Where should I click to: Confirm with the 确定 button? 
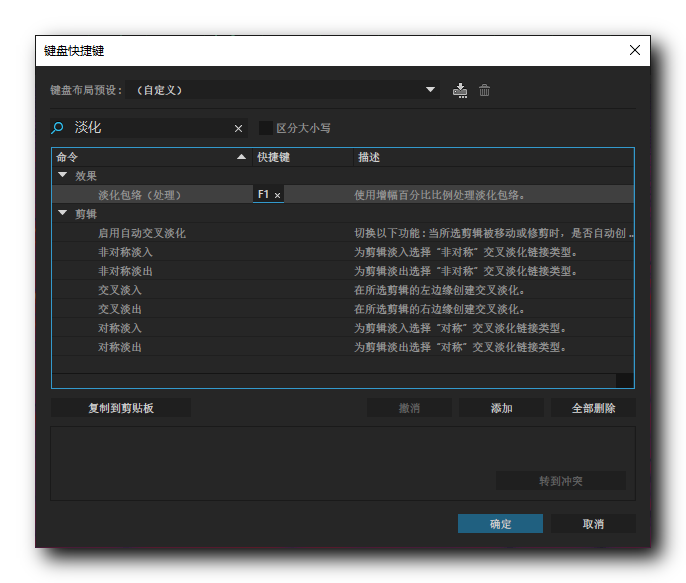click(x=500, y=524)
